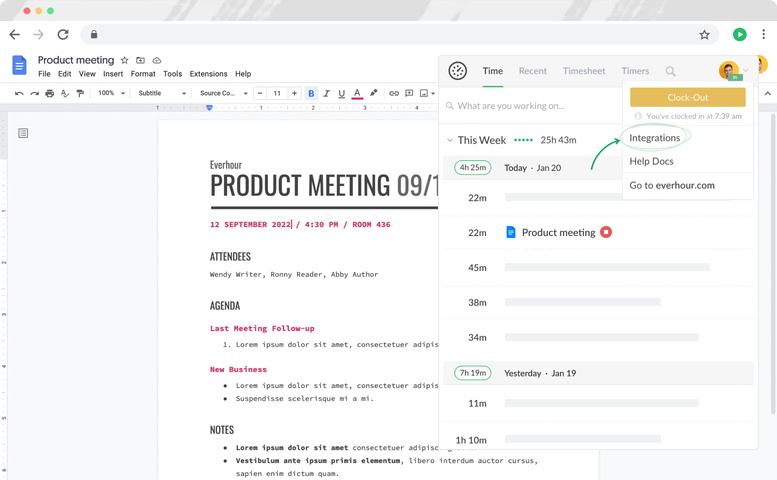This screenshot has width=777, height=480.
Task: Click the Google Docs home icon
Action: click(x=19, y=65)
